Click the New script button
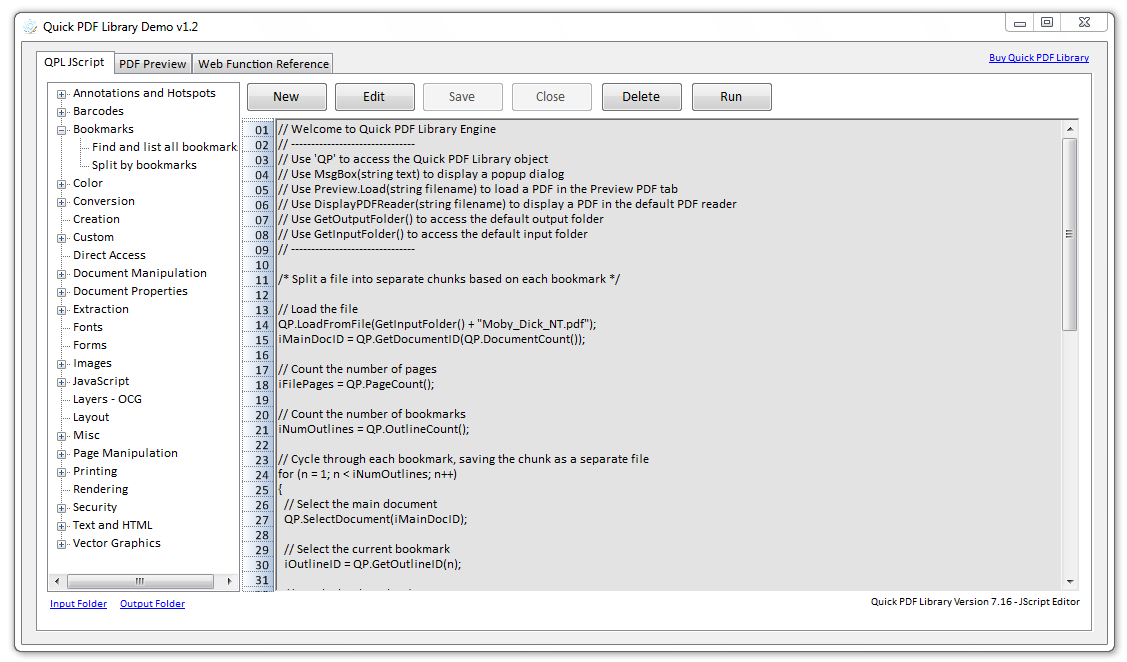Viewport: 1127px width, 662px height. 286,97
